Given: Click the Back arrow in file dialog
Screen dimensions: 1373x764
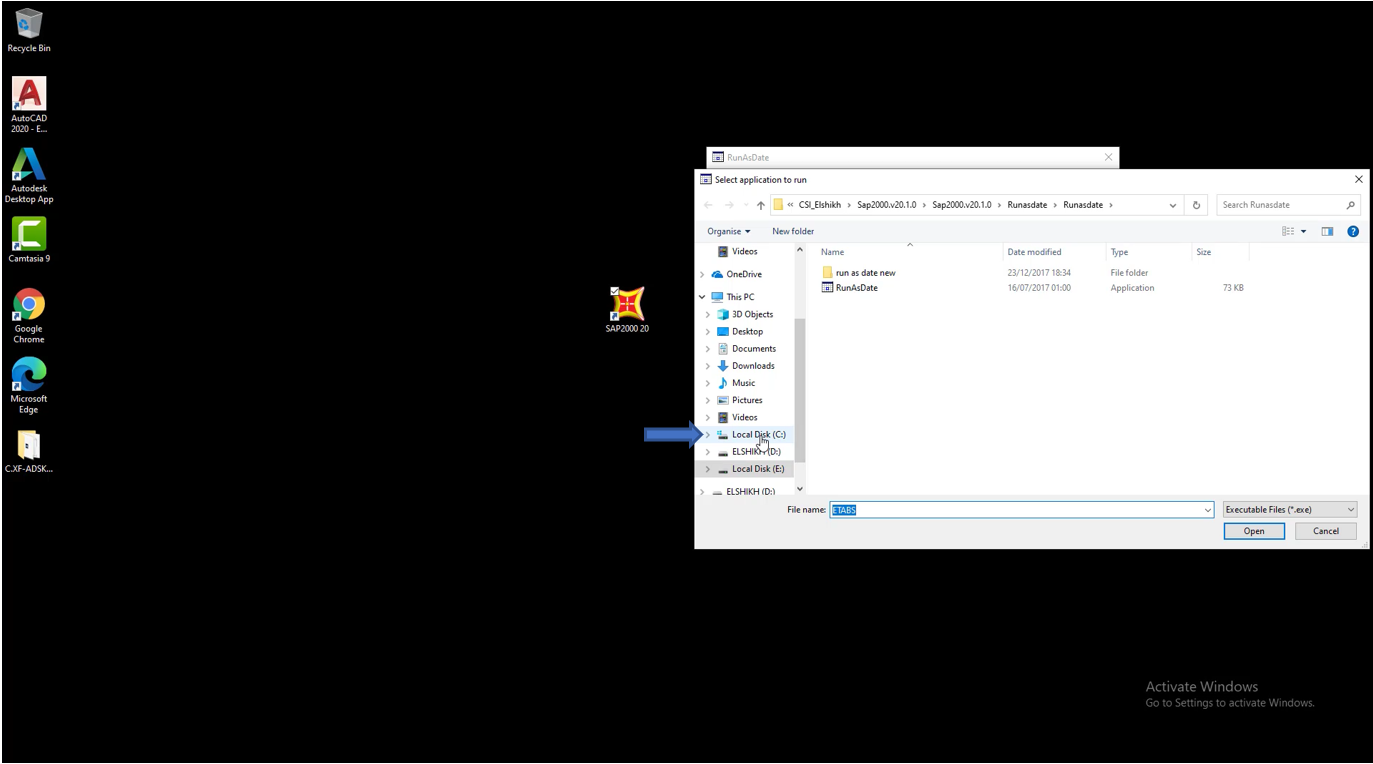Looking at the screenshot, I should coord(709,205).
